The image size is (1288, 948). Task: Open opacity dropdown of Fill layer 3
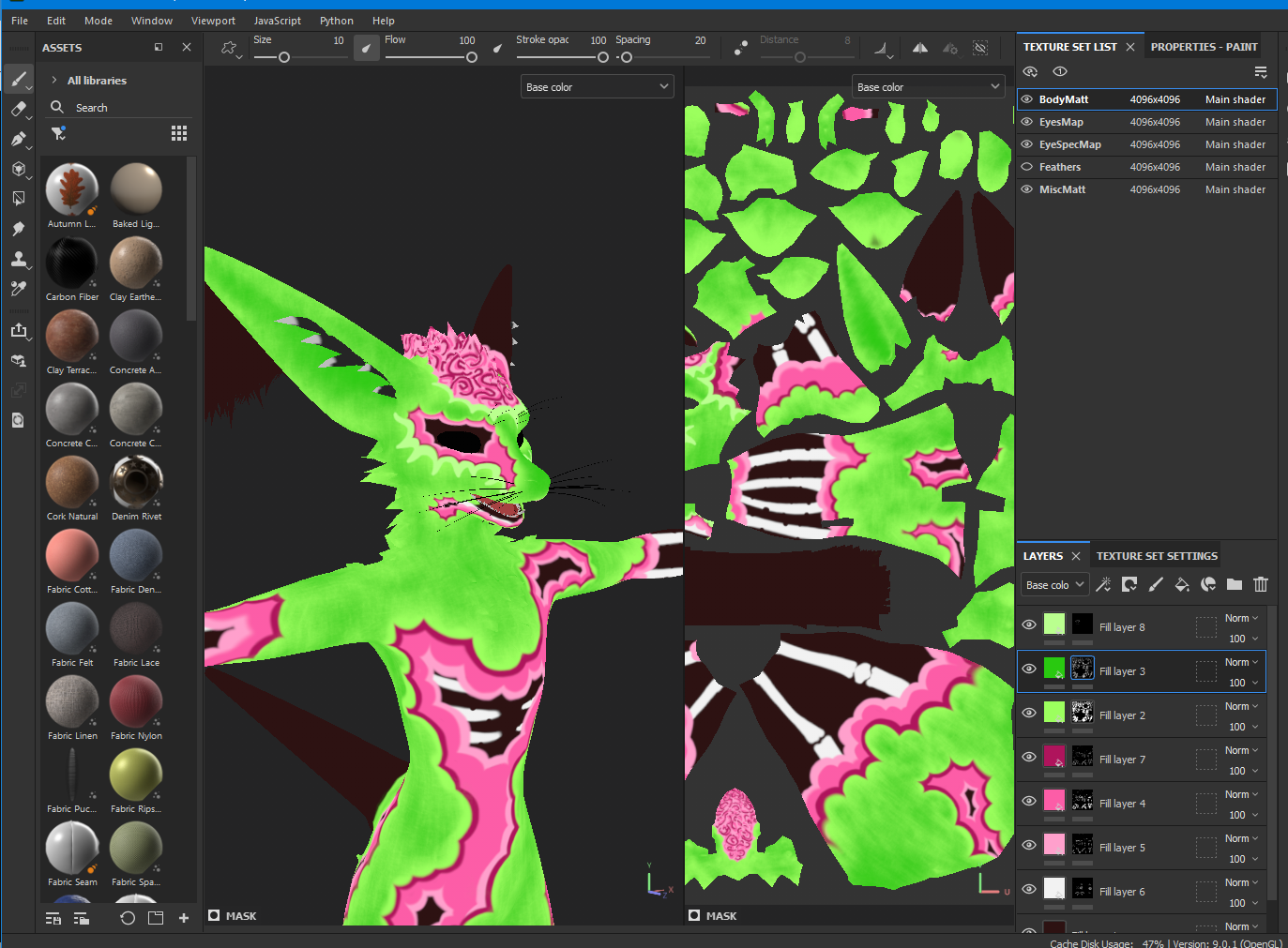pos(1243,683)
